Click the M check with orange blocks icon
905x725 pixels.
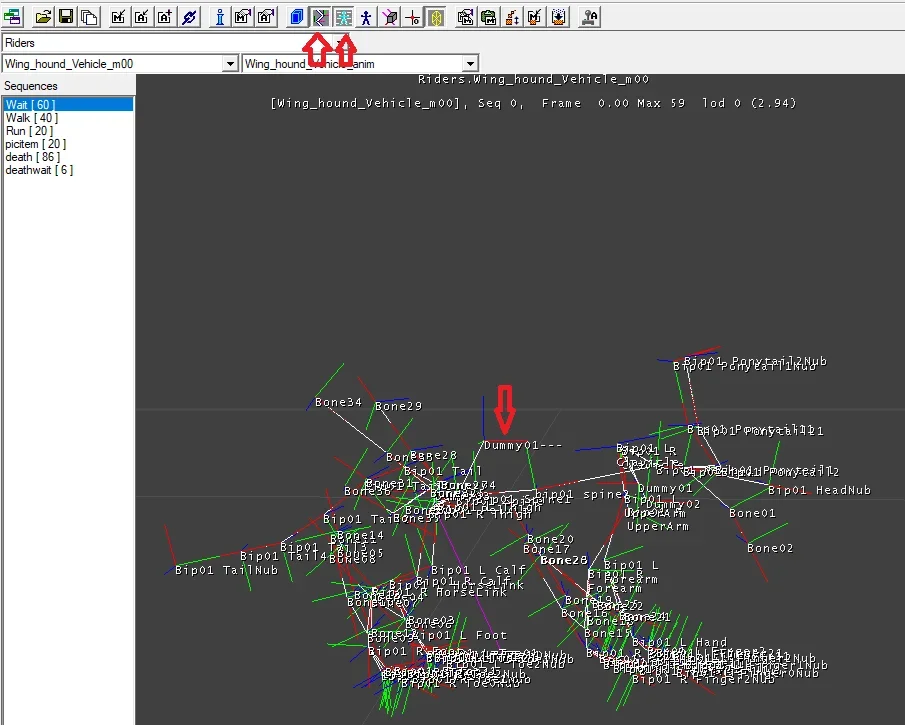click(535, 17)
